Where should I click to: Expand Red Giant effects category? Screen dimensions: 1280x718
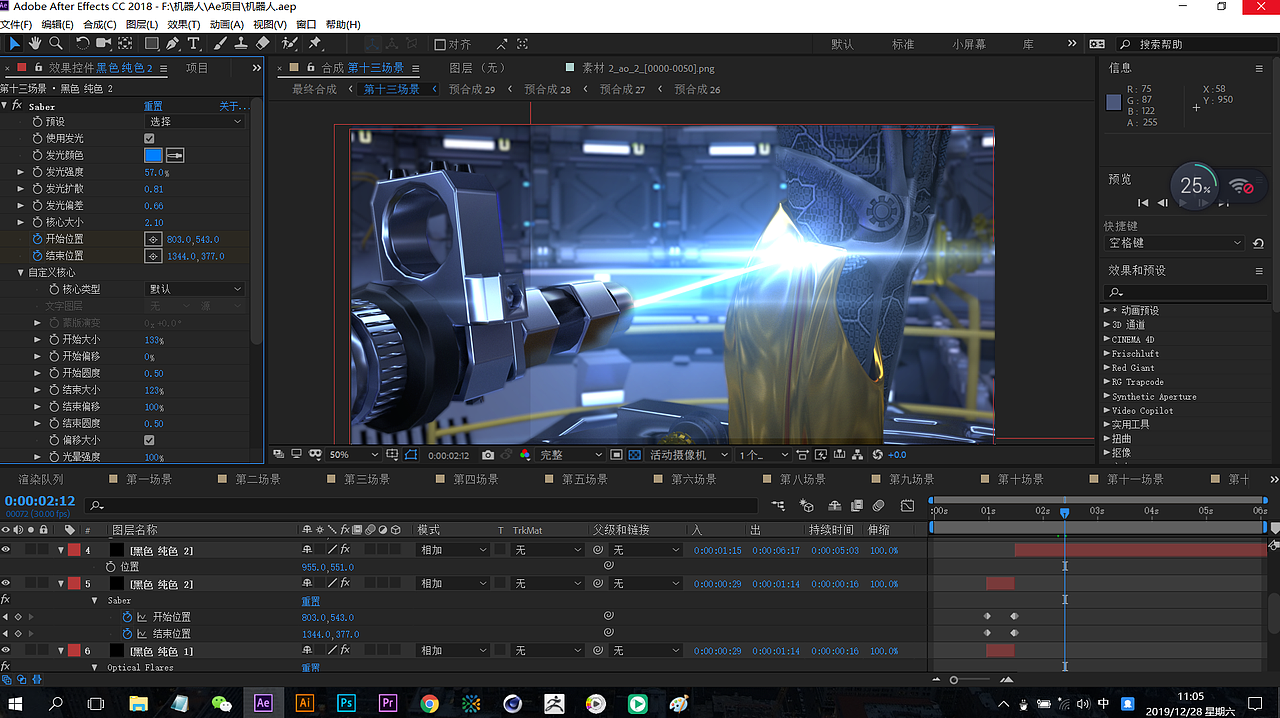point(1105,368)
